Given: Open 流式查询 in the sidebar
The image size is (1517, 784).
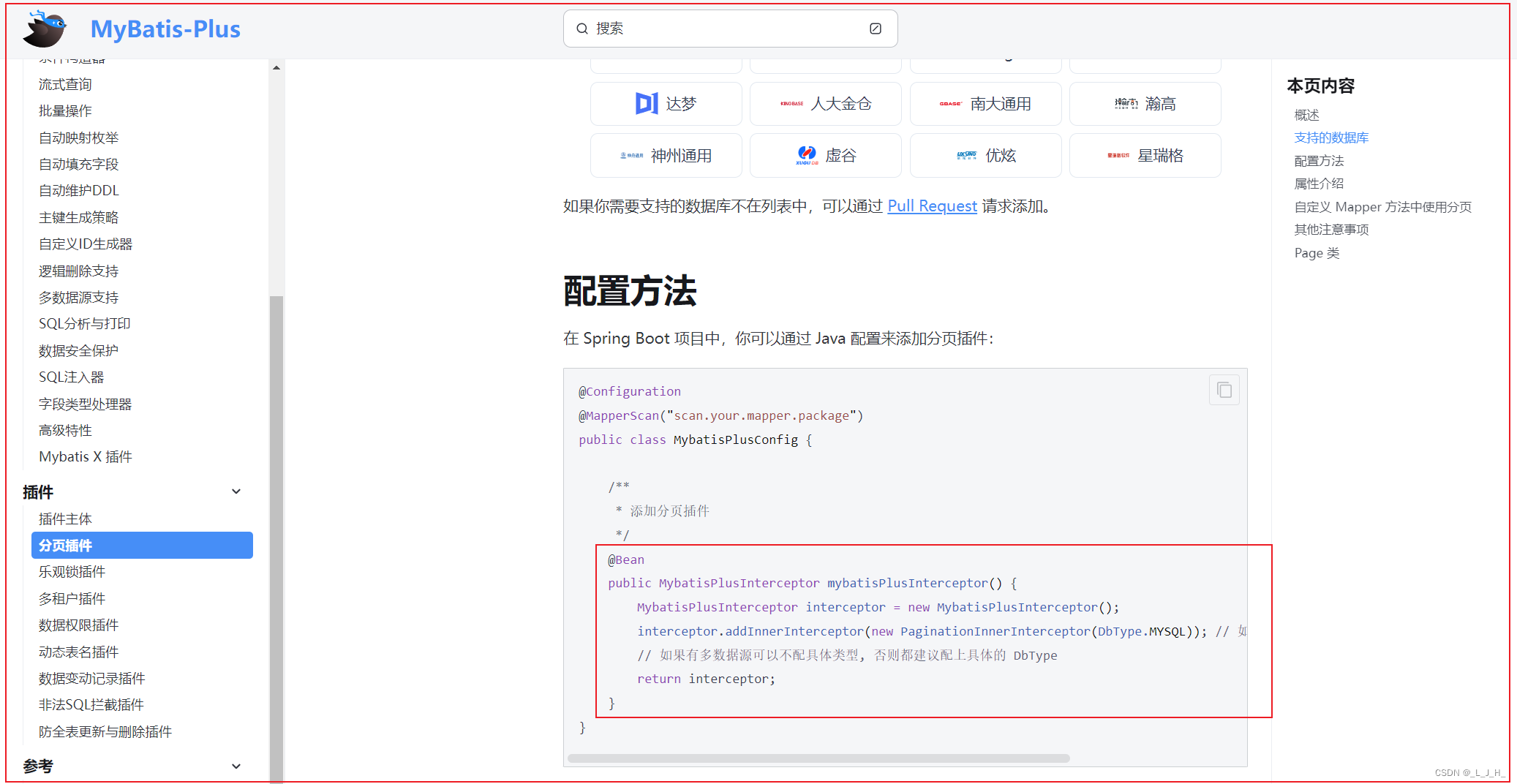Looking at the screenshot, I should 65,85.
